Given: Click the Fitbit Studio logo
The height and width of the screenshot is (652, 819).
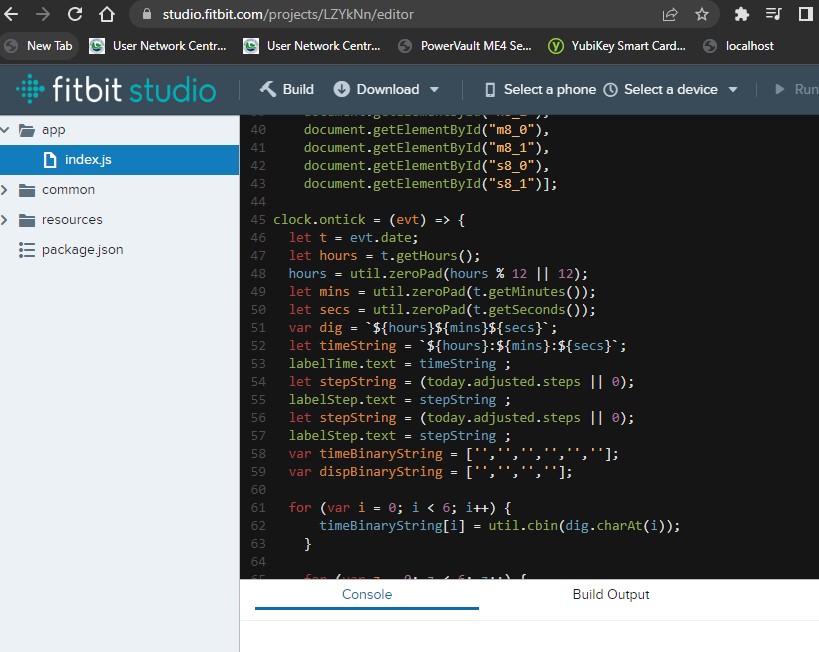Looking at the screenshot, I should point(116,89).
